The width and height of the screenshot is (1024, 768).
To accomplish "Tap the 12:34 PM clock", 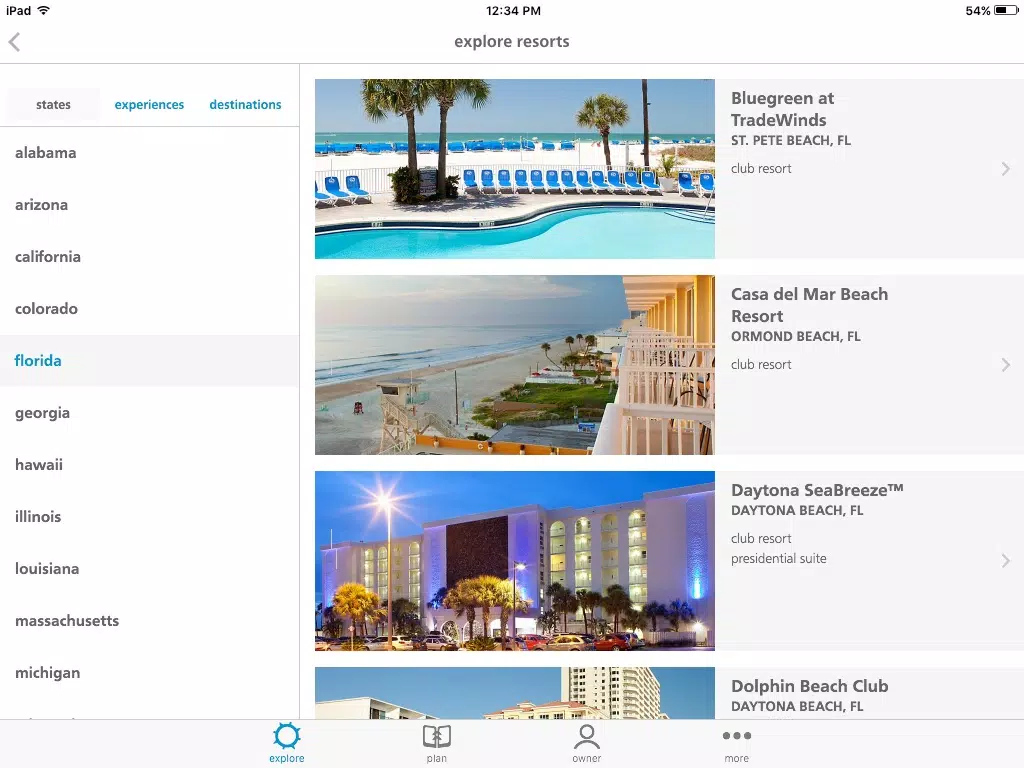I will [513, 10].
